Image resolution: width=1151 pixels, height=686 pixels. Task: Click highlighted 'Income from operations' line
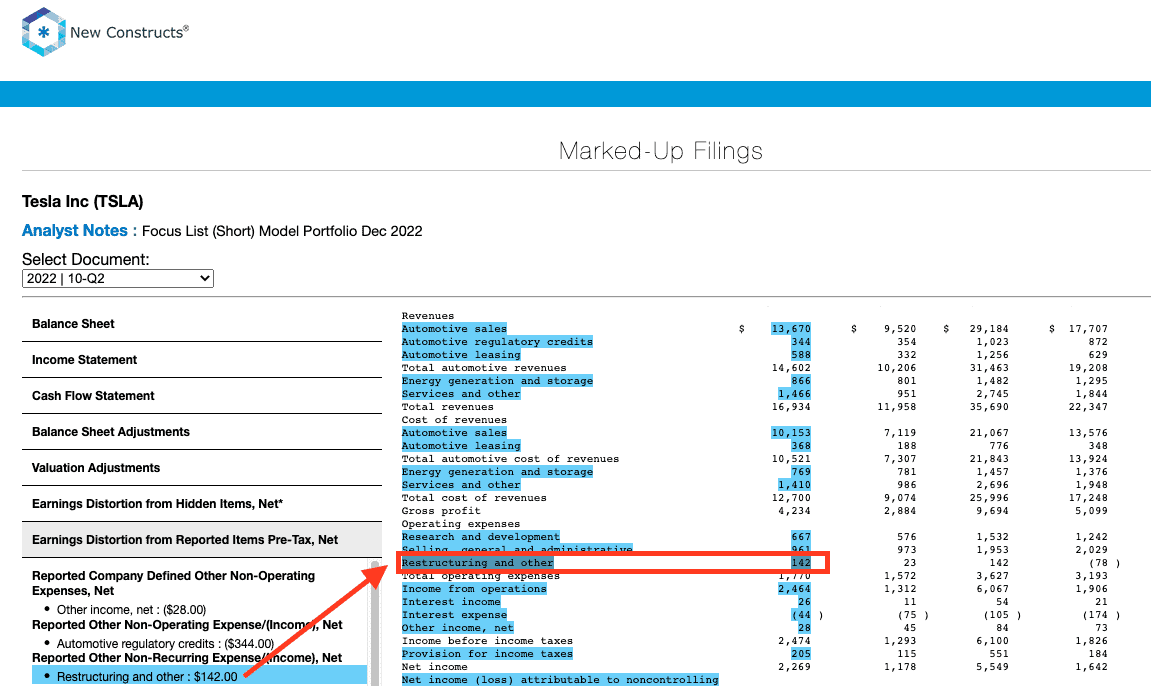coord(473,589)
